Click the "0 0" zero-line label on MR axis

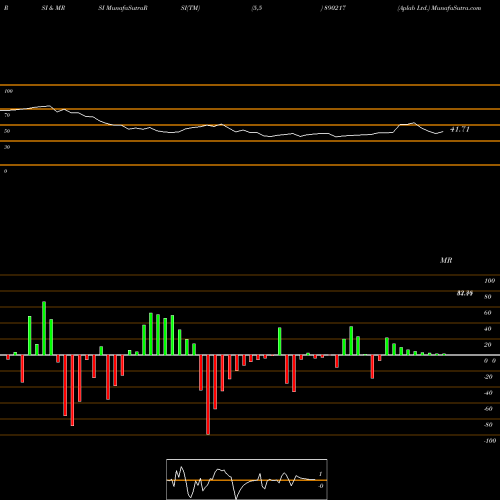point(490,361)
